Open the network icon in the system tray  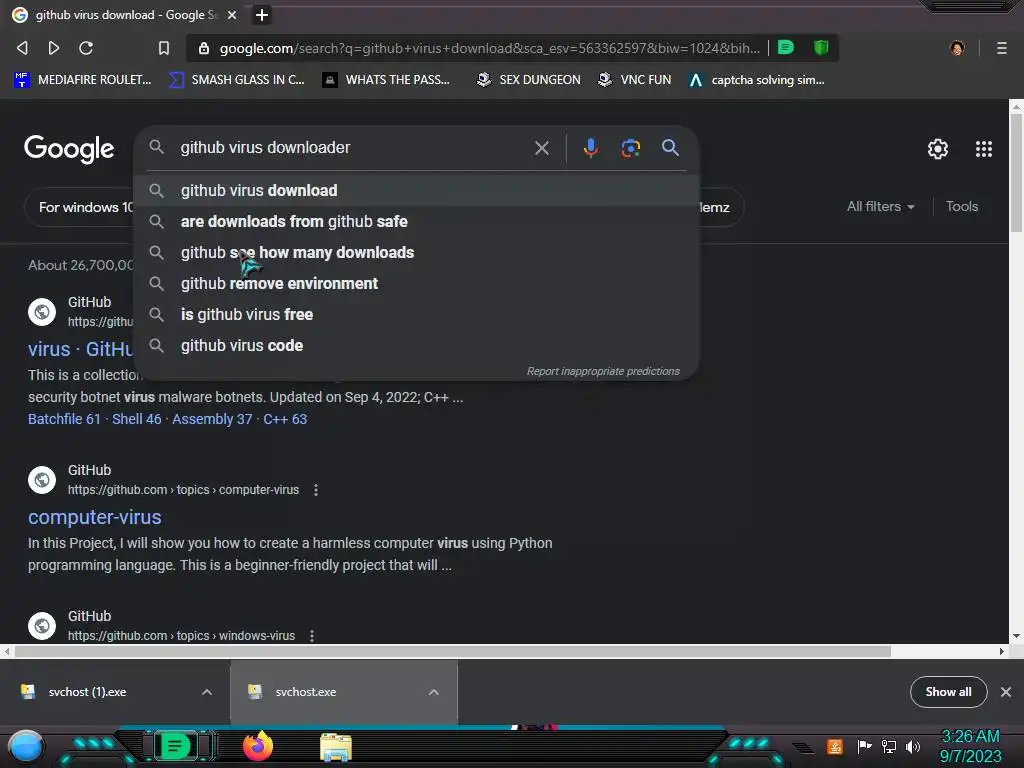coord(889,746)
